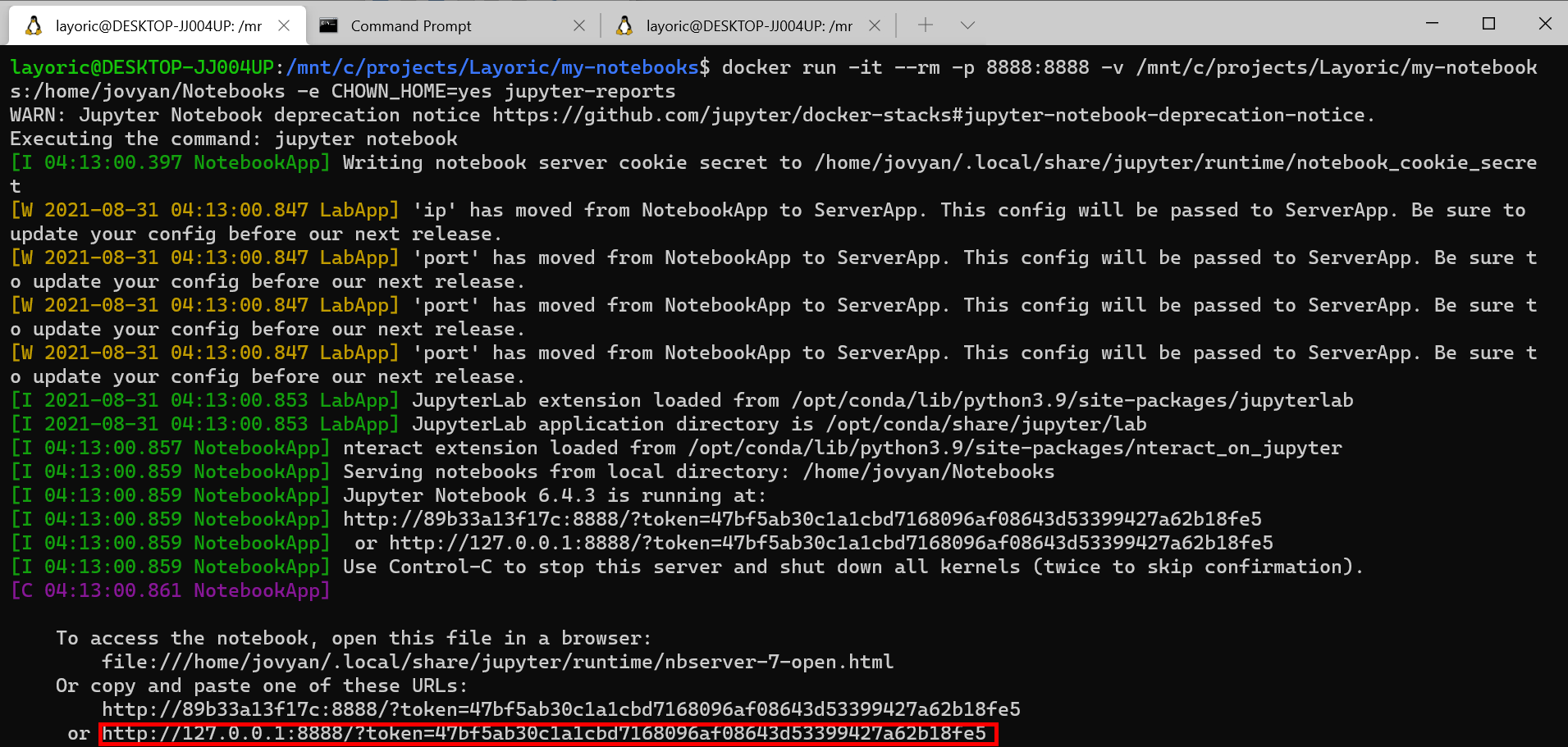
Task: Click Linux penguin icon on third tab
Action: click(624, 25)
